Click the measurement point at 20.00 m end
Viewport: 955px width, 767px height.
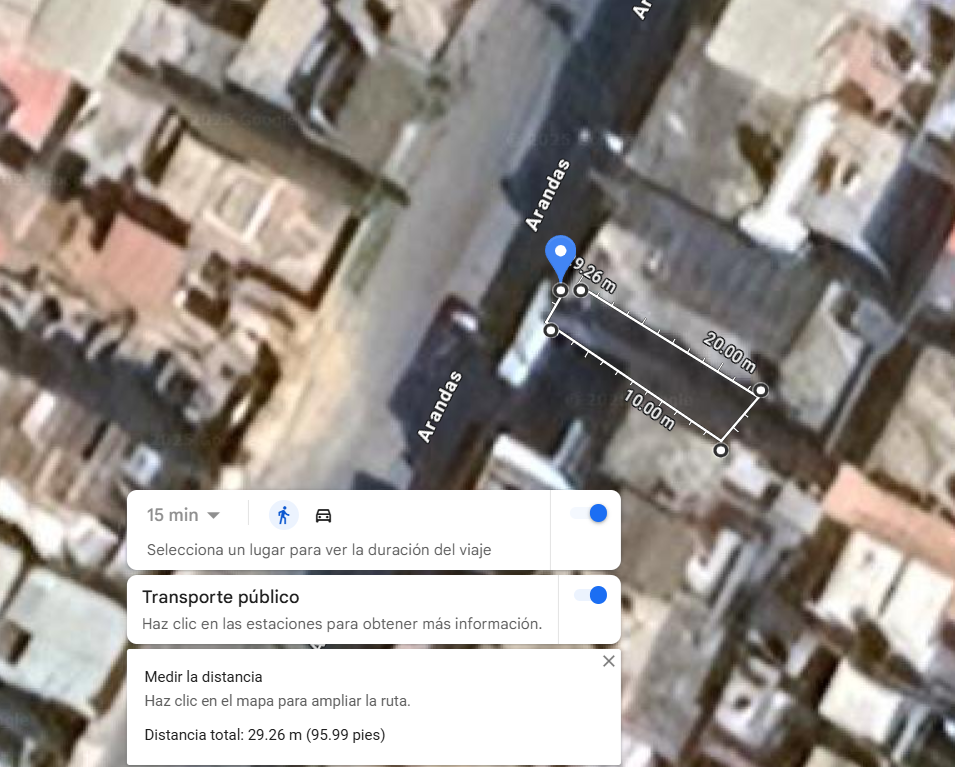[761, 390]
